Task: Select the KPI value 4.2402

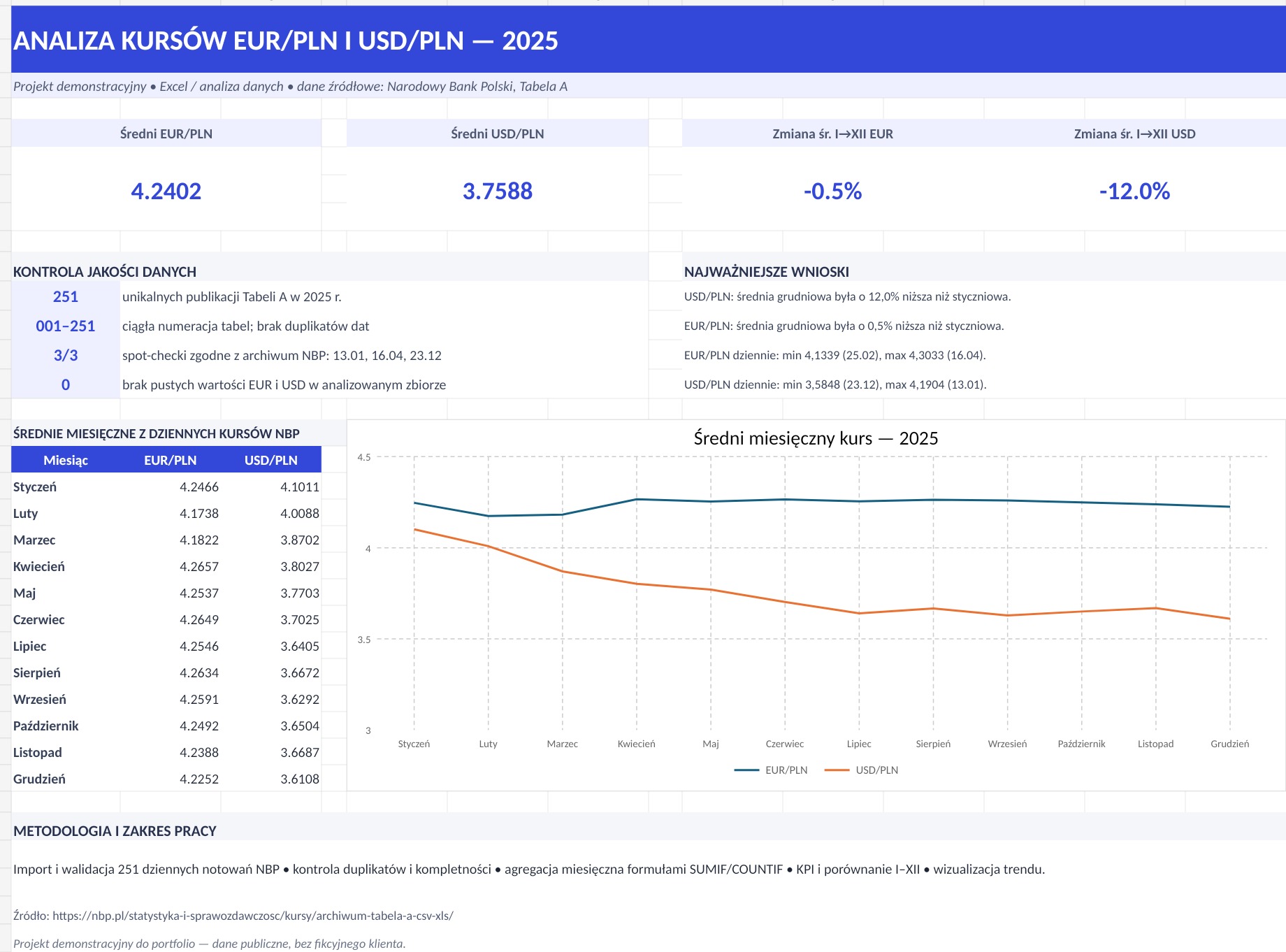Action: (x=166, y=191)
